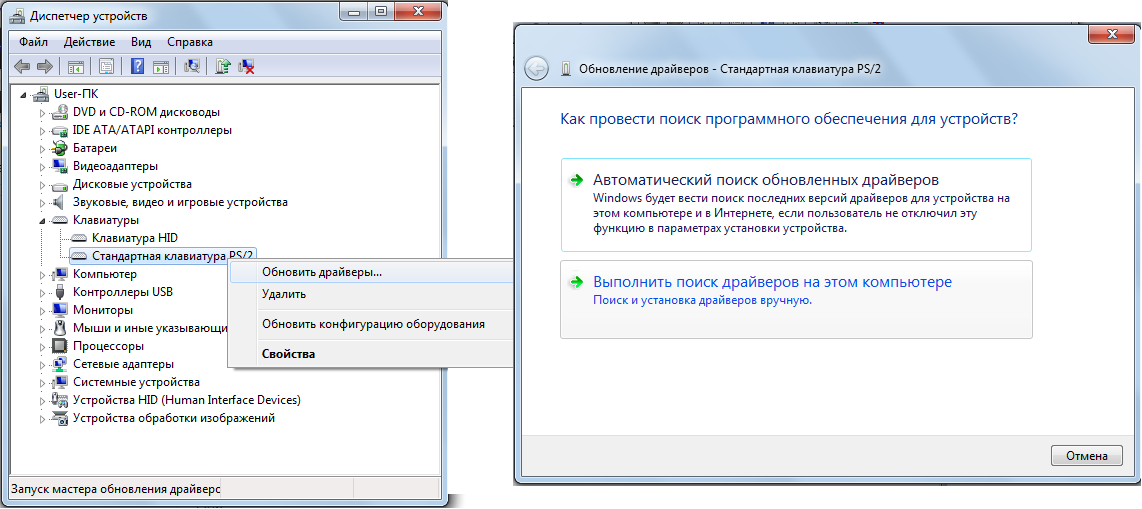Expand the Системные устройства node

click(x=42, y=382)
